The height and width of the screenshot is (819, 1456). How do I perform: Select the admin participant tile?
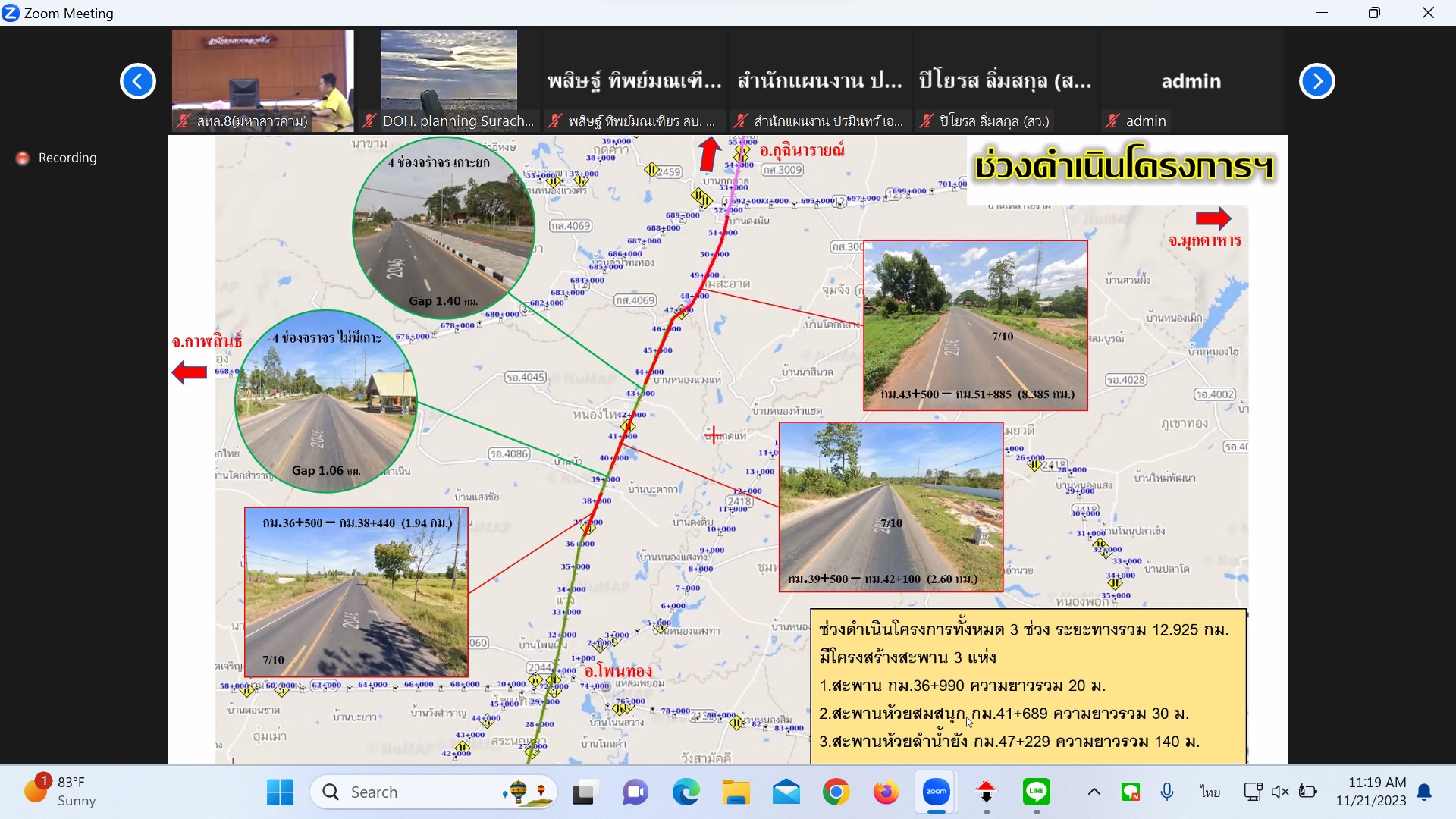(1191, 81)
